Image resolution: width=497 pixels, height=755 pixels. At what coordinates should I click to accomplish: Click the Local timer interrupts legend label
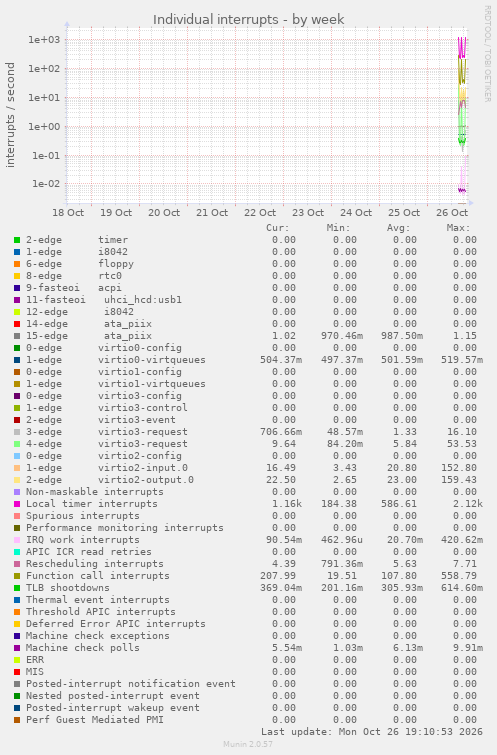tap(92, 504)
